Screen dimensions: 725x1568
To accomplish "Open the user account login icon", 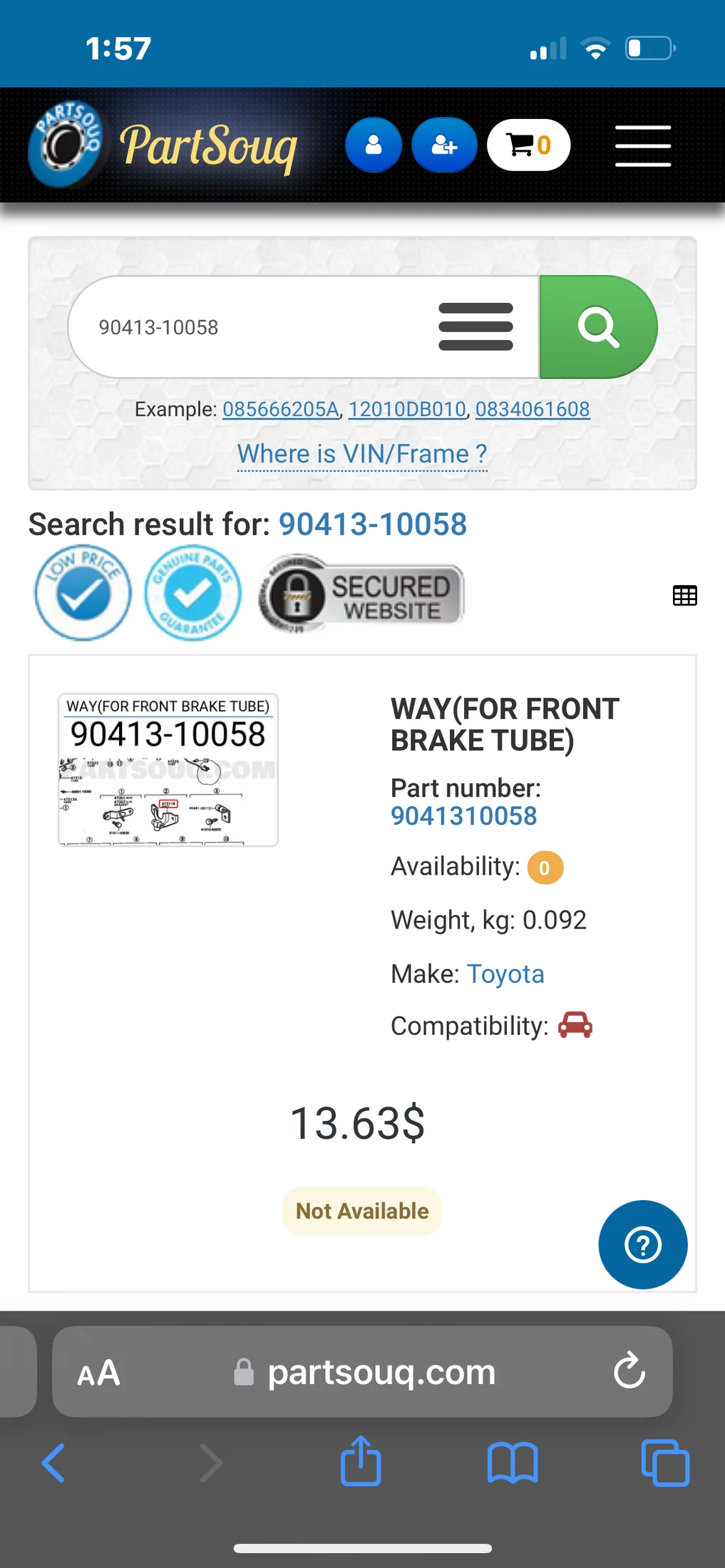I will [x=374, y=145].
